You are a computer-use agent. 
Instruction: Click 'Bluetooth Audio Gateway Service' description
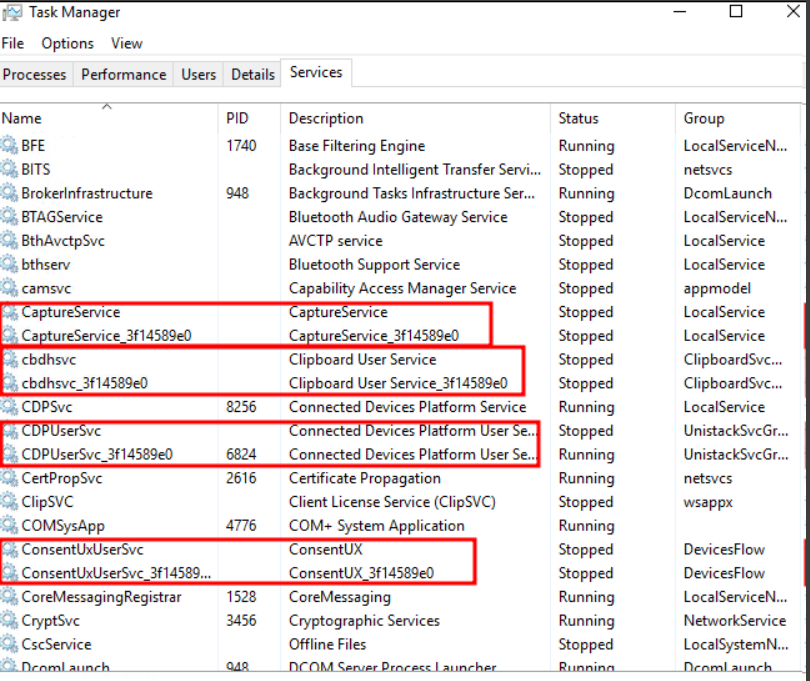[x=398, y=218]
